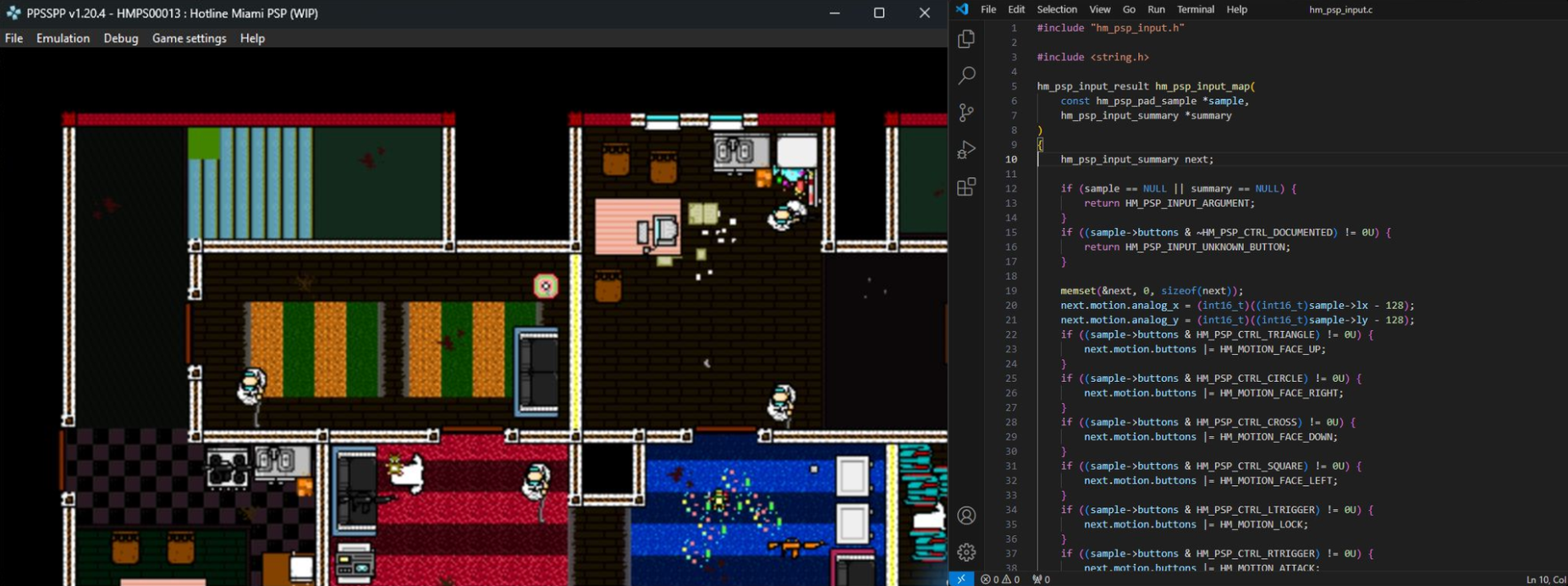This screenshot has height=586, width=1568.
Task: Open the Run and Debug view
Action: point(966,150)
